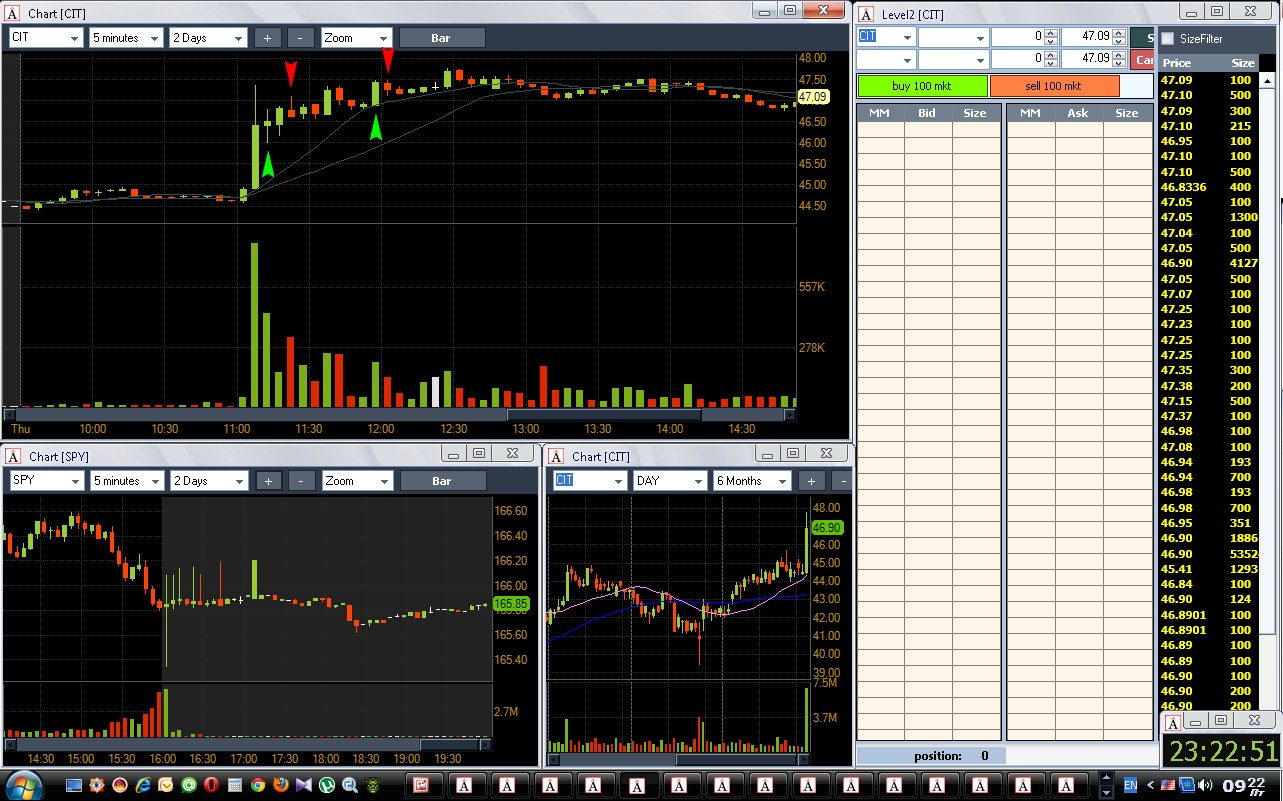Click the buy 100 mkt button
Viewport: 1283px width, 801px height.
point(922,86)
